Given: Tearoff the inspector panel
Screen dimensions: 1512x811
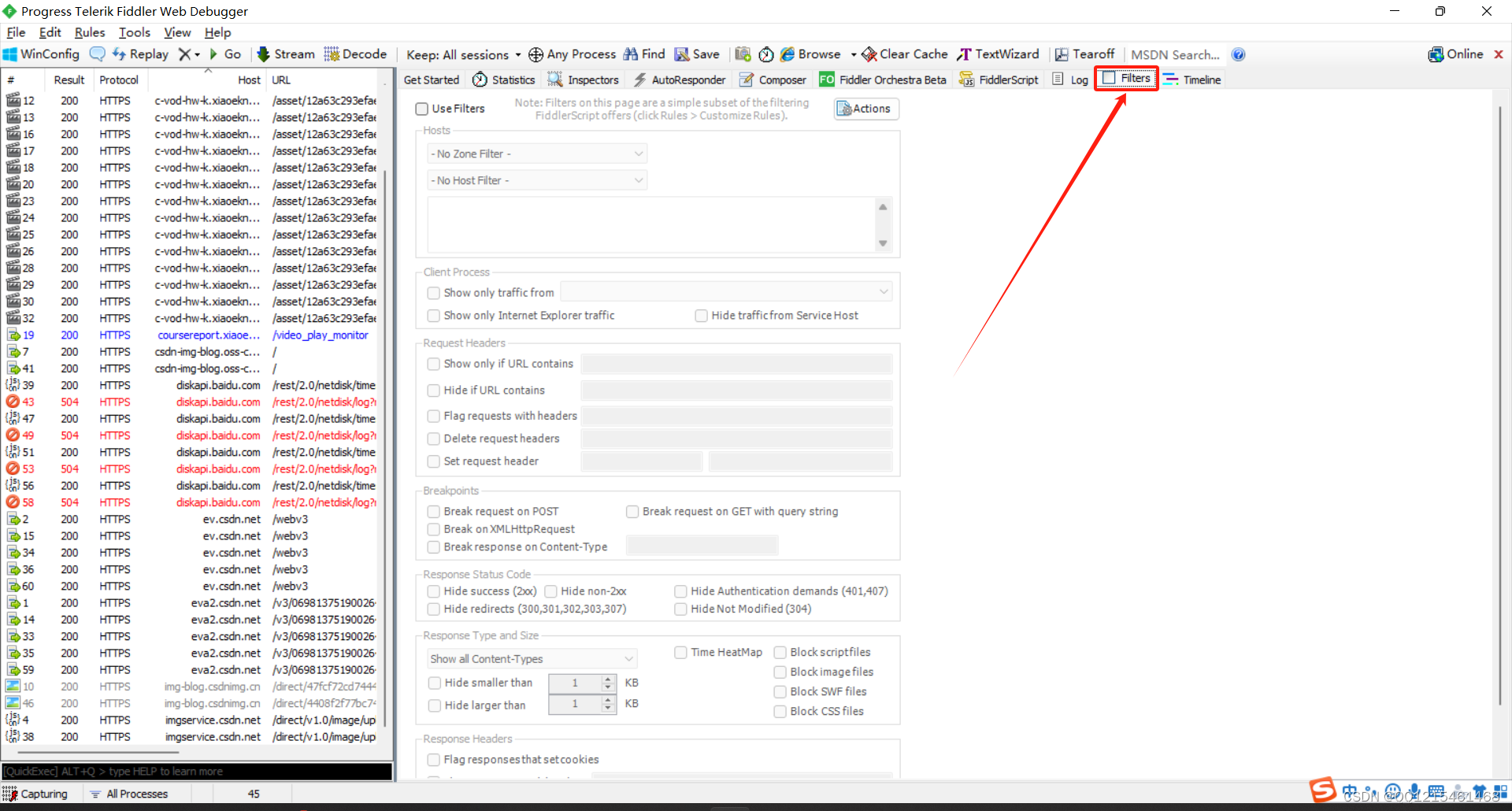Looking at the screenshot, I should (x=1084, y=54).
